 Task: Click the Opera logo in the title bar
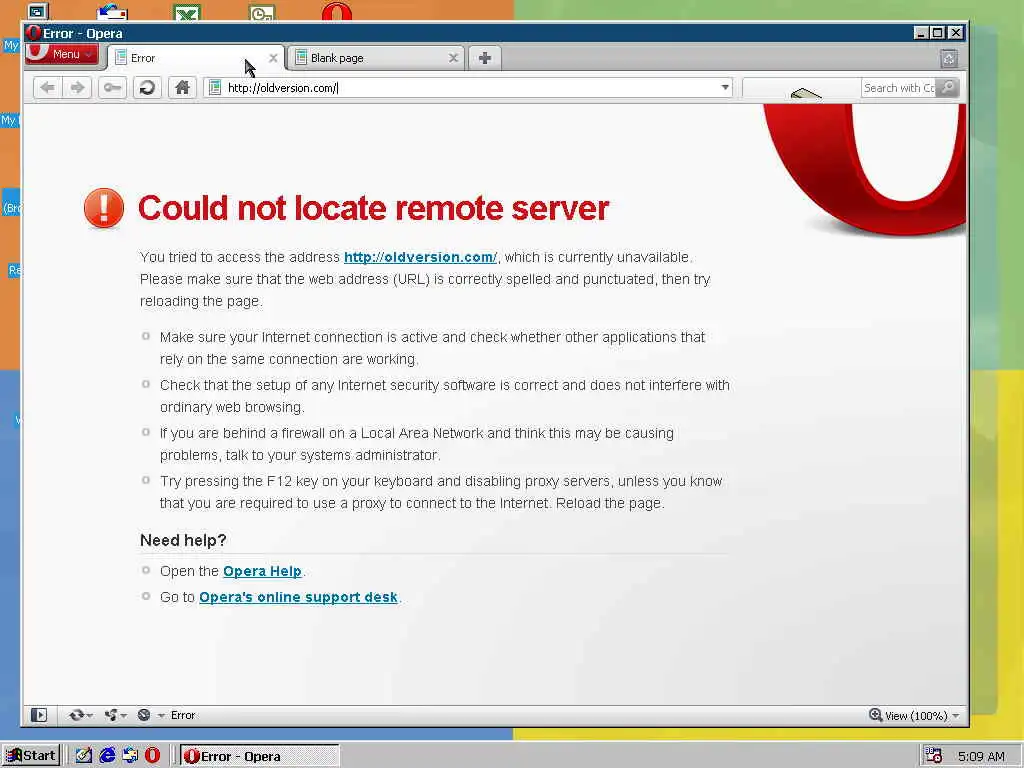coord(33,33)
